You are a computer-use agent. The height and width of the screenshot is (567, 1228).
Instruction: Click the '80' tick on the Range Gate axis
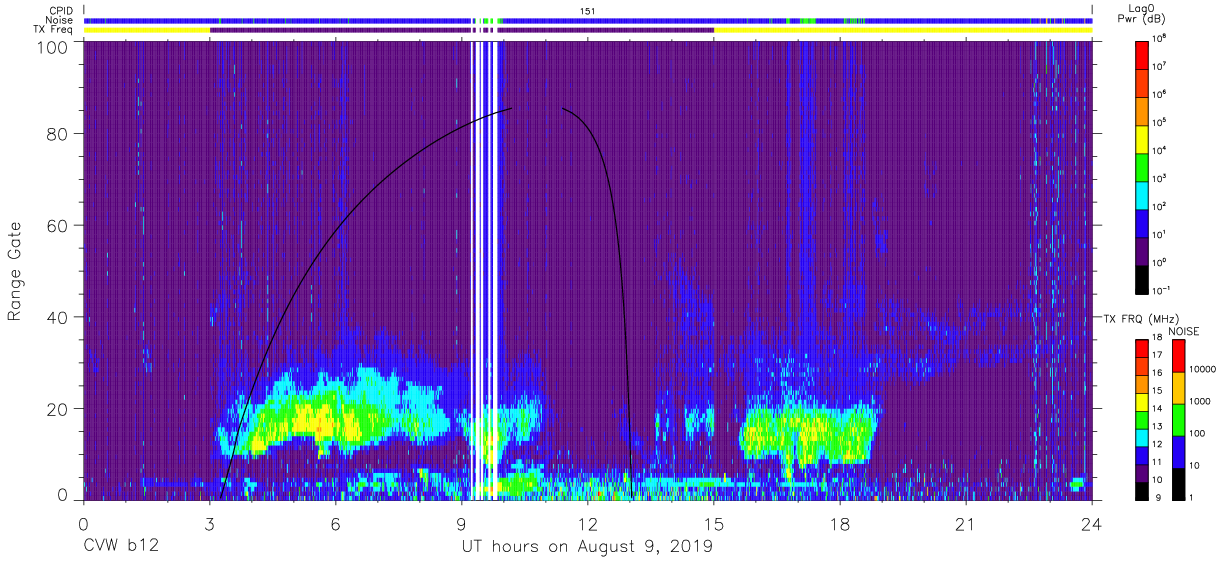(57, 134)
